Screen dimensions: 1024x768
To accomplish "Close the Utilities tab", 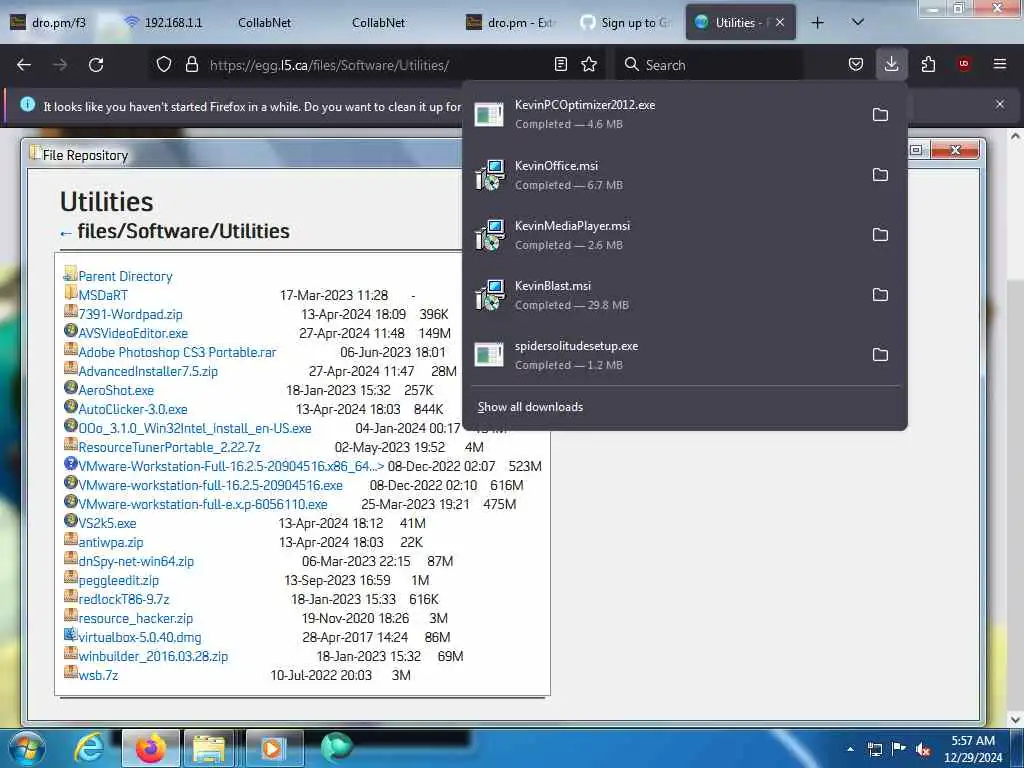I will [780, 23].
